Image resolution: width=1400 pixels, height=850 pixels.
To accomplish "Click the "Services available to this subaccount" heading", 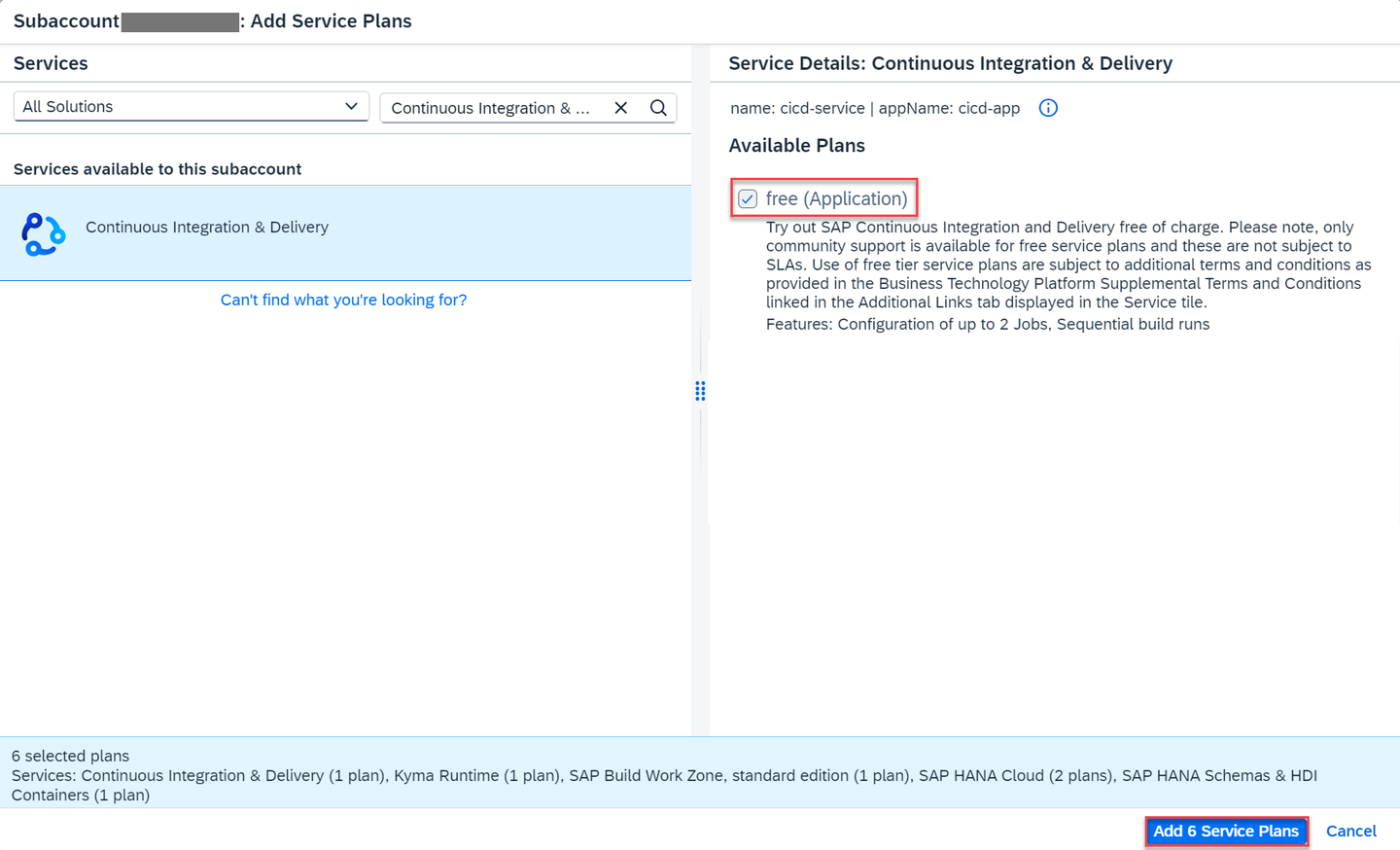I will point(157,169).
